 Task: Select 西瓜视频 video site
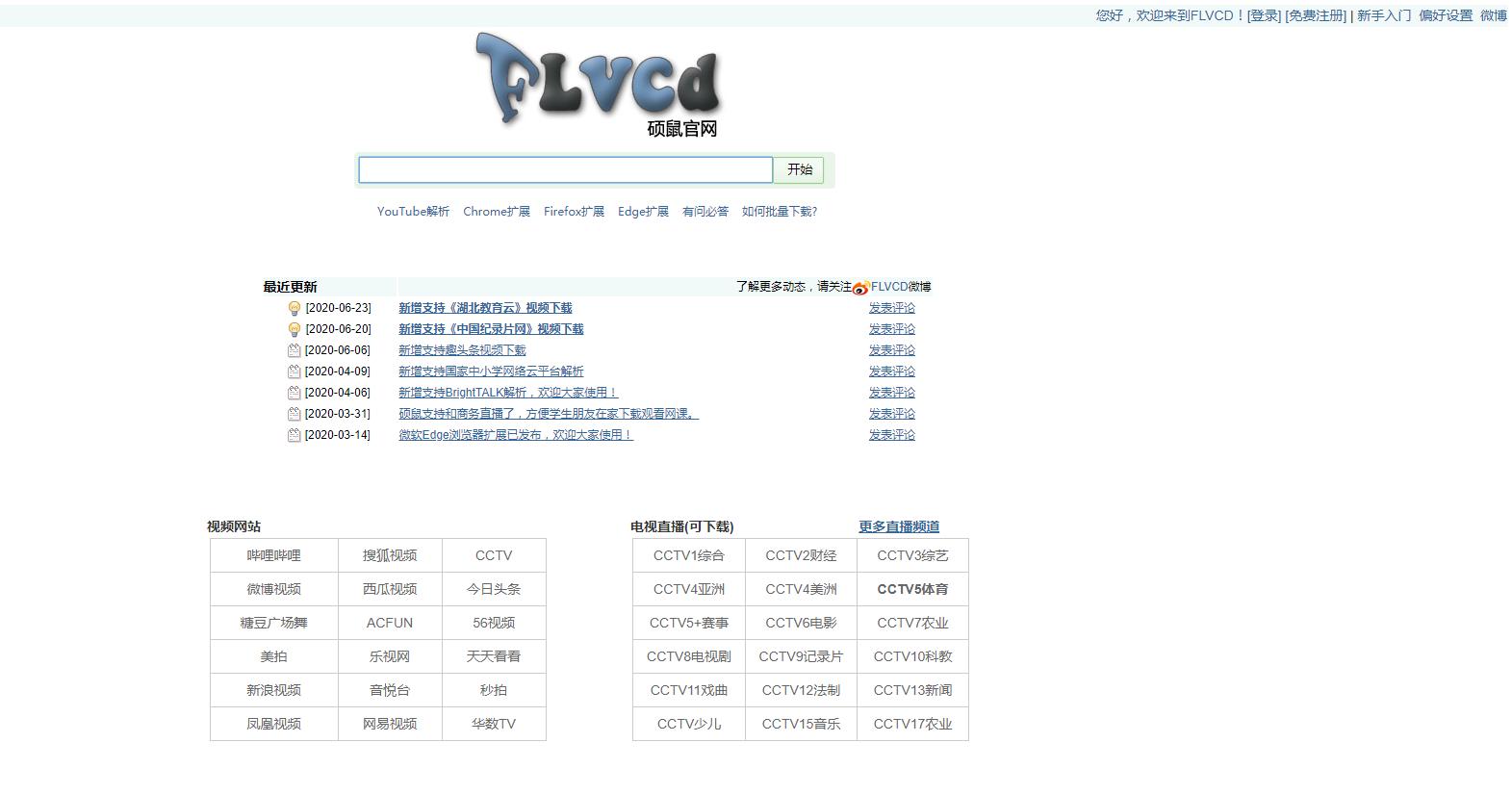click(390, 589)
